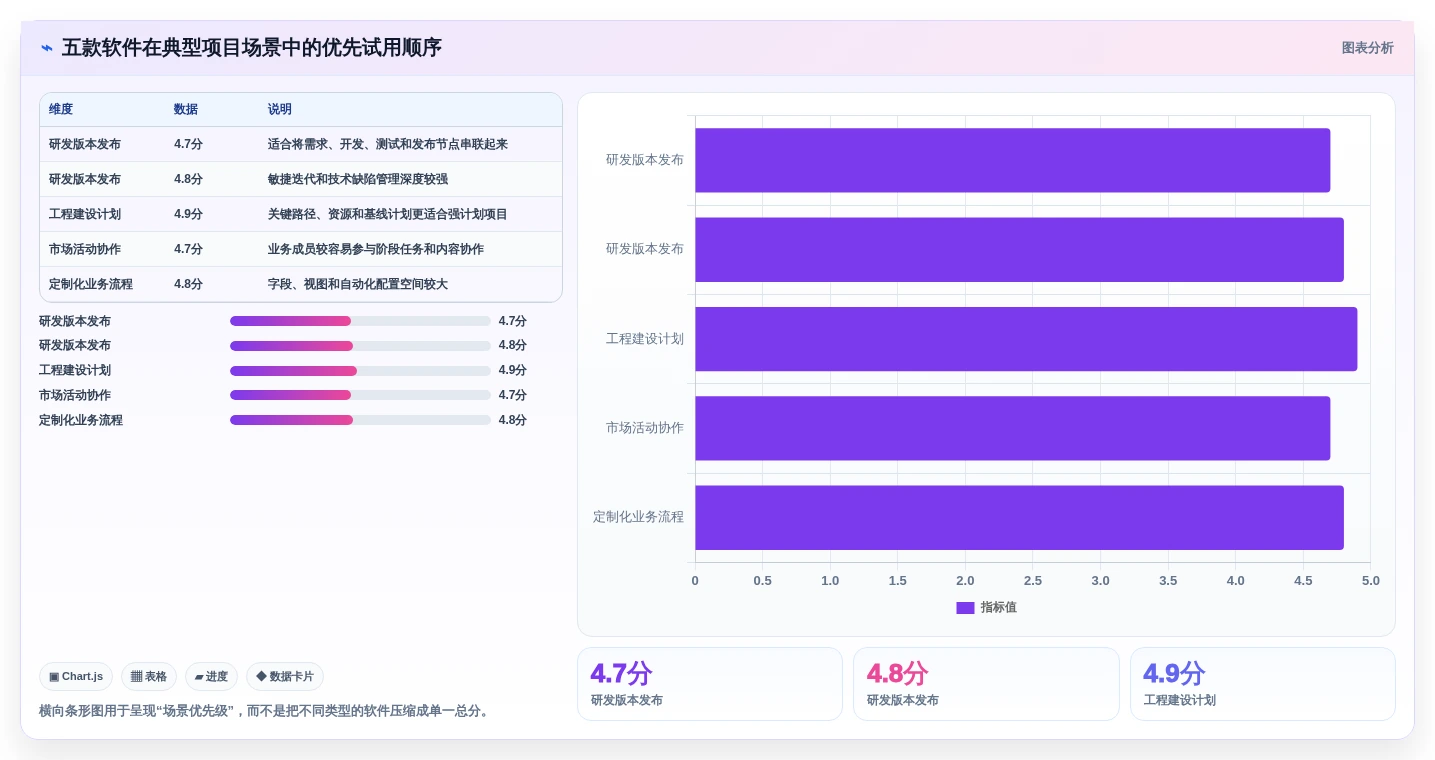This screenshot has width=1435, height=760.
Task: Select the footer note starting with 横向条形图用于呈现
Action: 267,711
